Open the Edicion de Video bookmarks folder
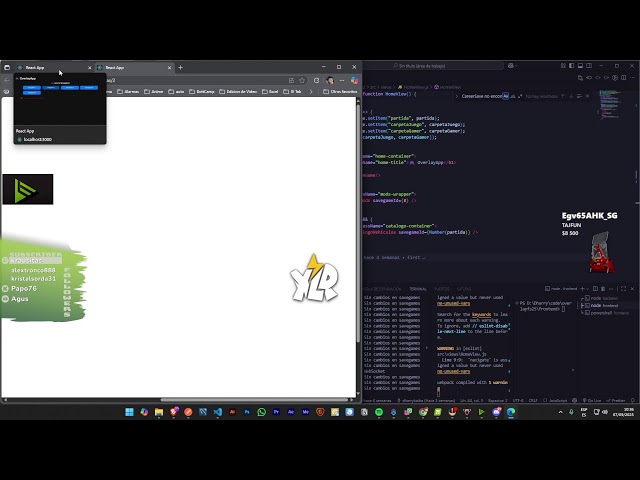This screenshot has height=480, width=640. pyautogui.click(x=238, y=91)
